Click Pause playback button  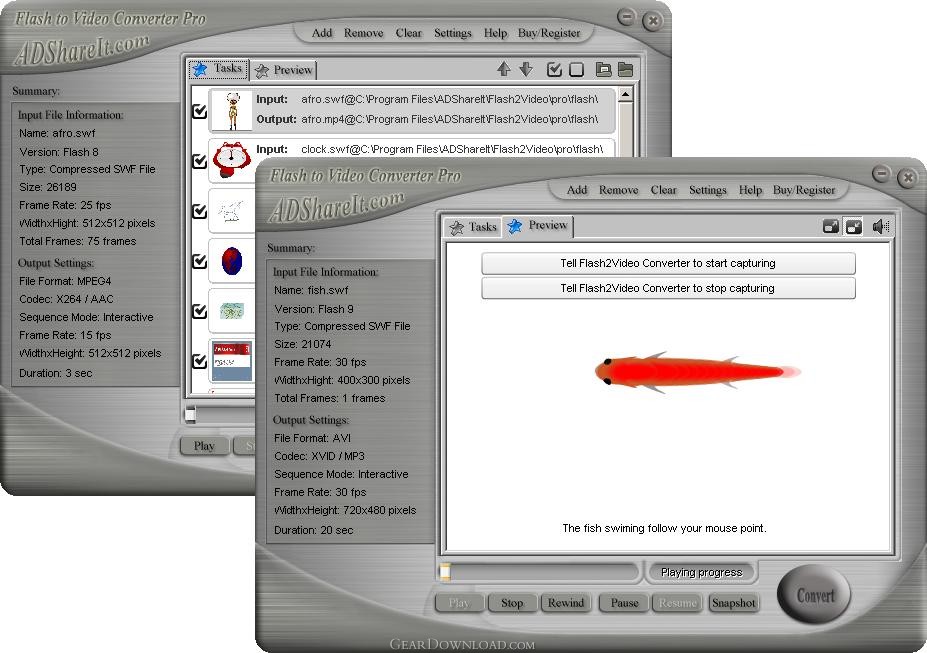[x=624, y=603]
